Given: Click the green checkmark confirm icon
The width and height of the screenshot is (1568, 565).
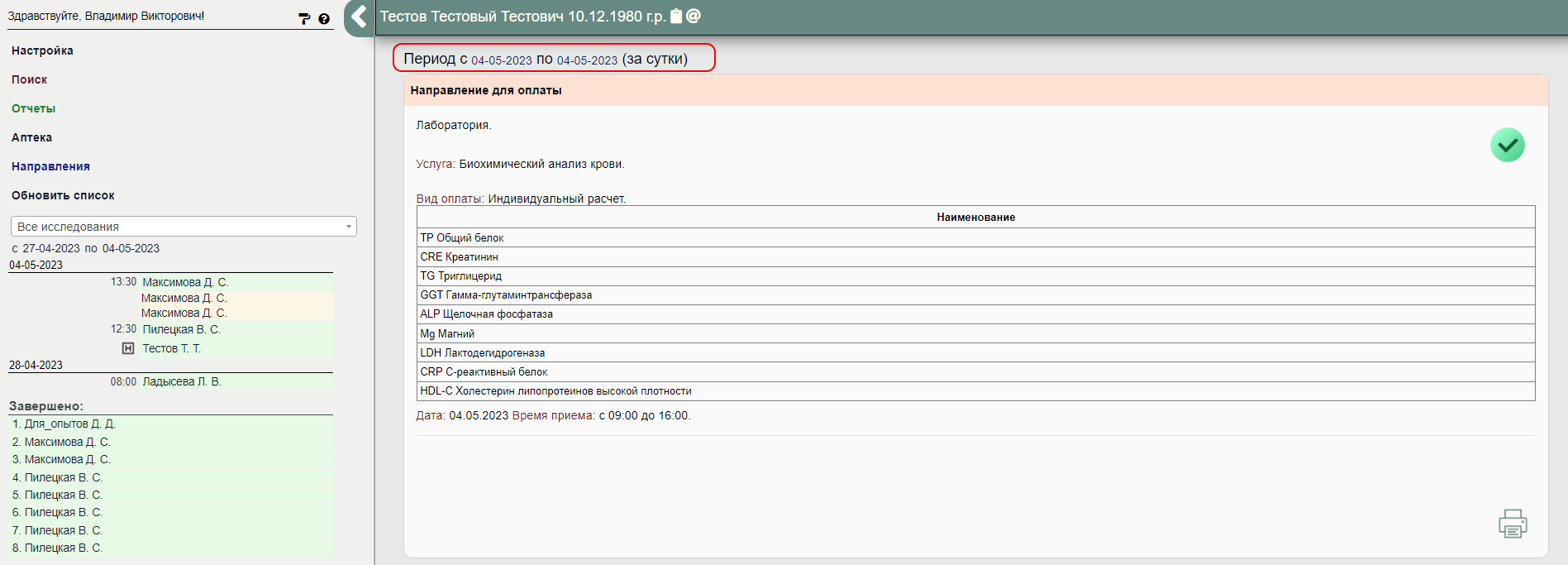Looking at the screenshot, I should tap(1507, 146).
